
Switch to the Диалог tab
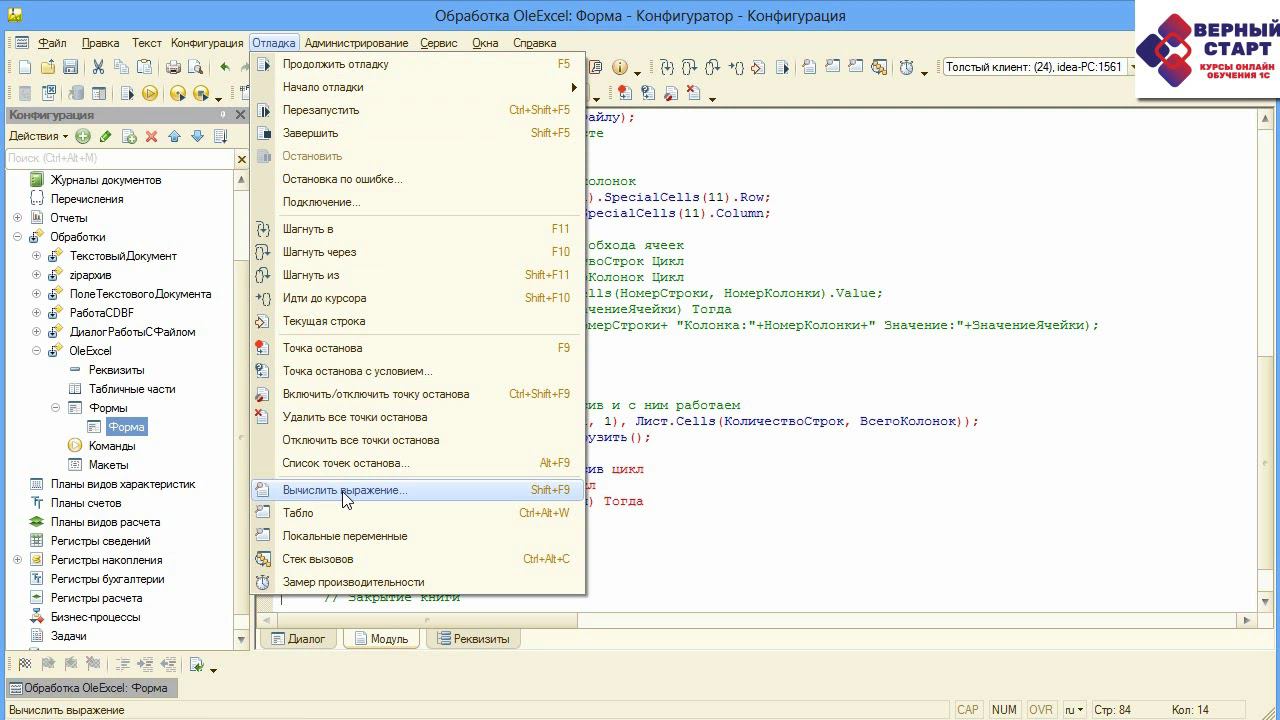click(x=298, y=639)
